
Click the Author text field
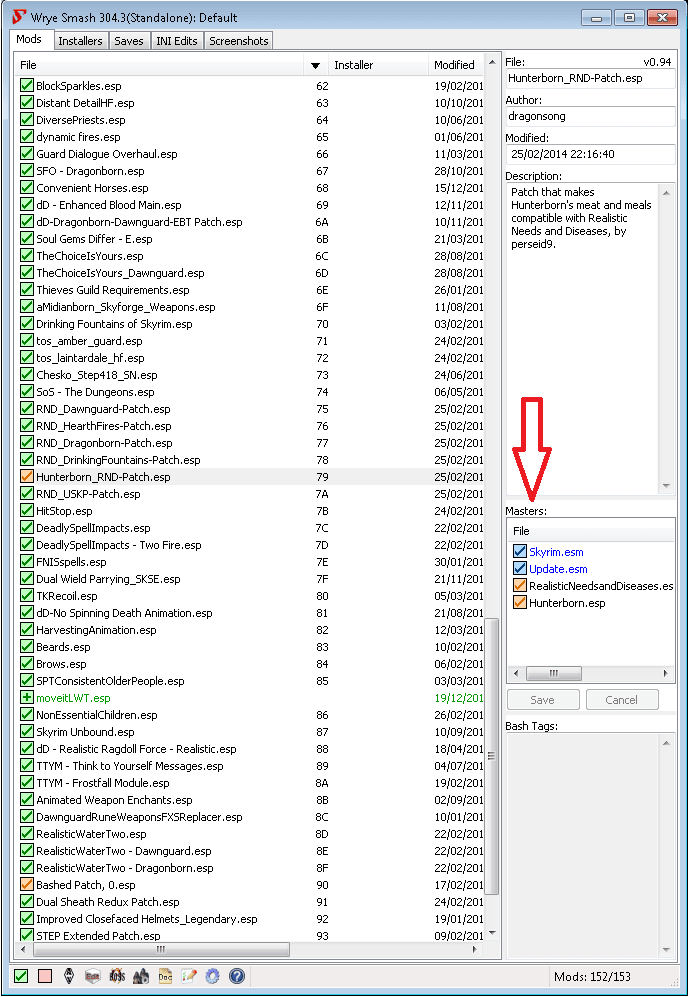click(x=590, y=117)
